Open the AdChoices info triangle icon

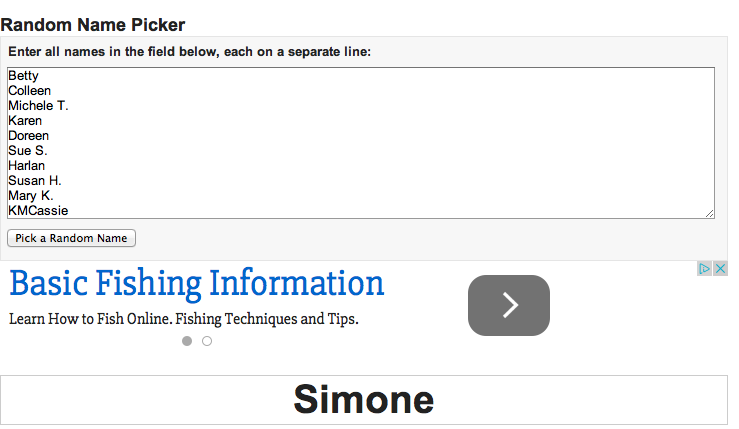pyautogui.click(x=706, y=268)
